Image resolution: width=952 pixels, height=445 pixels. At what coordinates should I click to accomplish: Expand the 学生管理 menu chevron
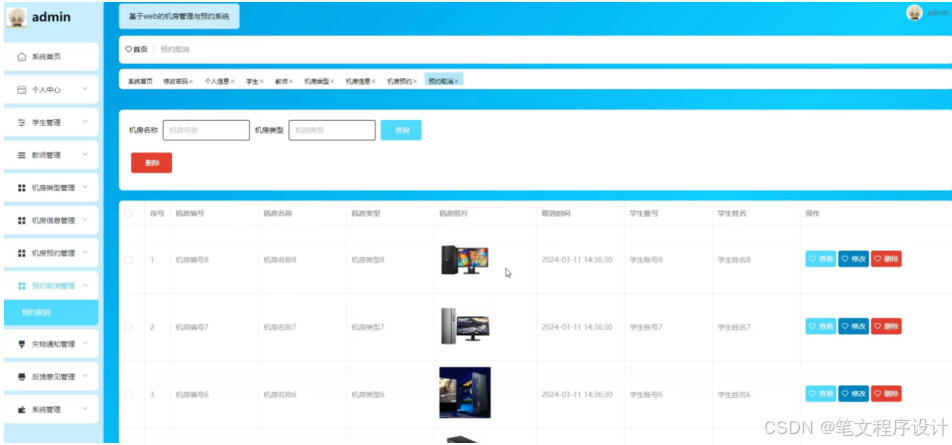point(85,122)
